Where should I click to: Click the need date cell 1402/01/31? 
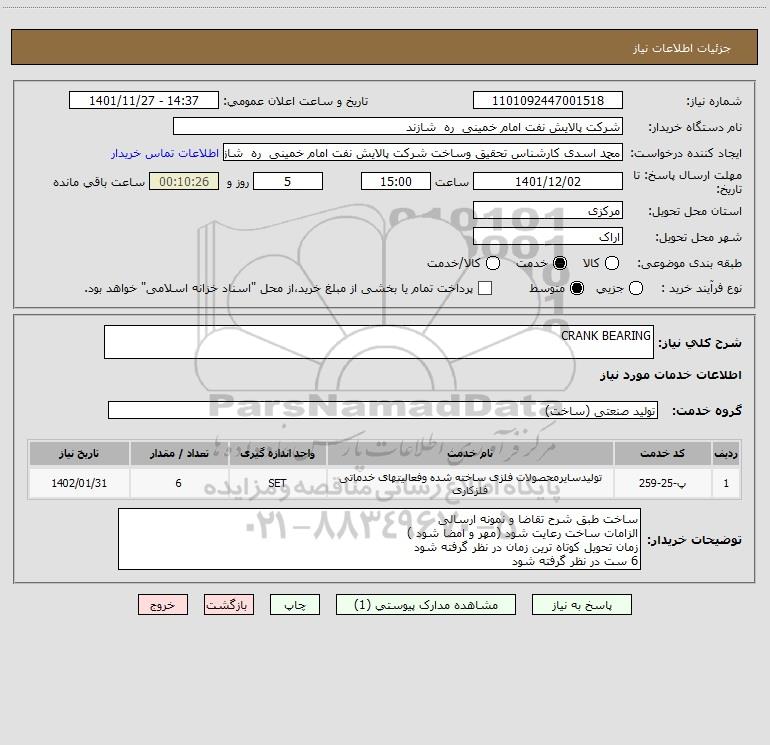pos(79,483)
